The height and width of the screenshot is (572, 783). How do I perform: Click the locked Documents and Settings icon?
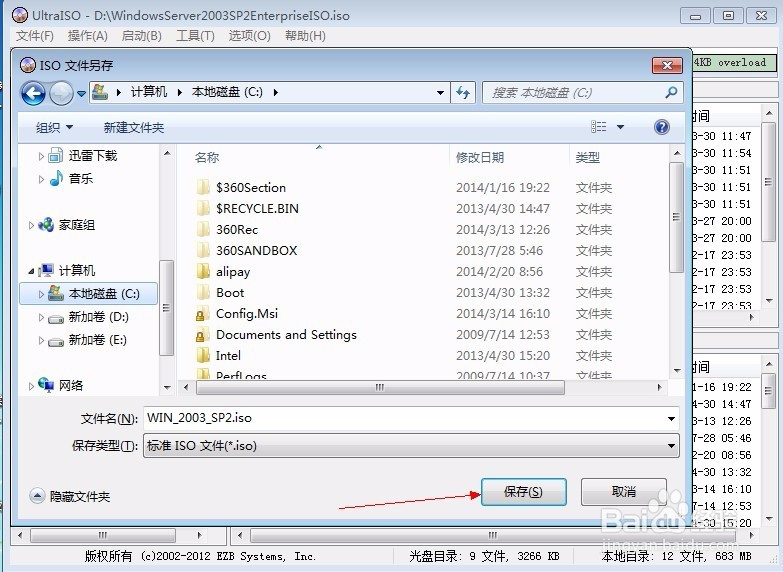pyautogui.click(x=203, y=335)
